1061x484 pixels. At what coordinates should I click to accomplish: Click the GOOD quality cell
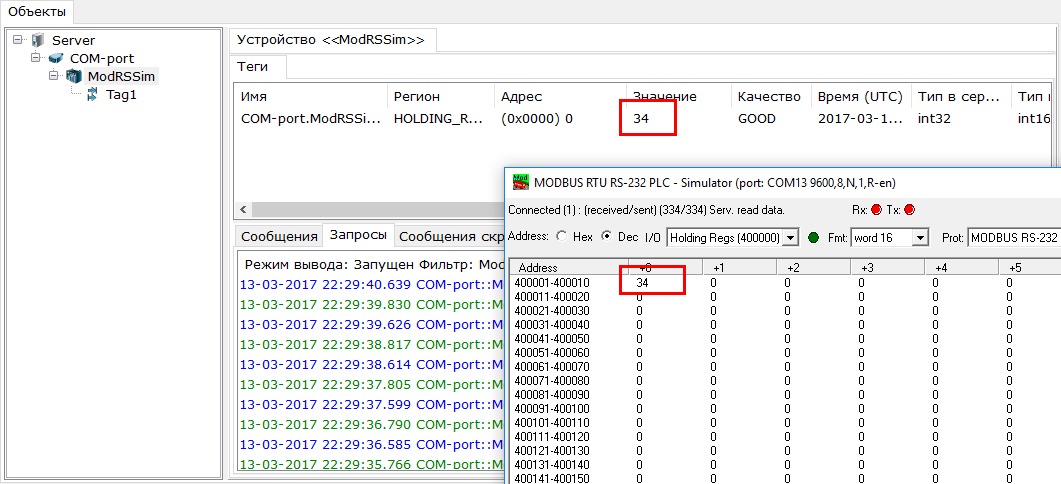click(x=757, y=118)
